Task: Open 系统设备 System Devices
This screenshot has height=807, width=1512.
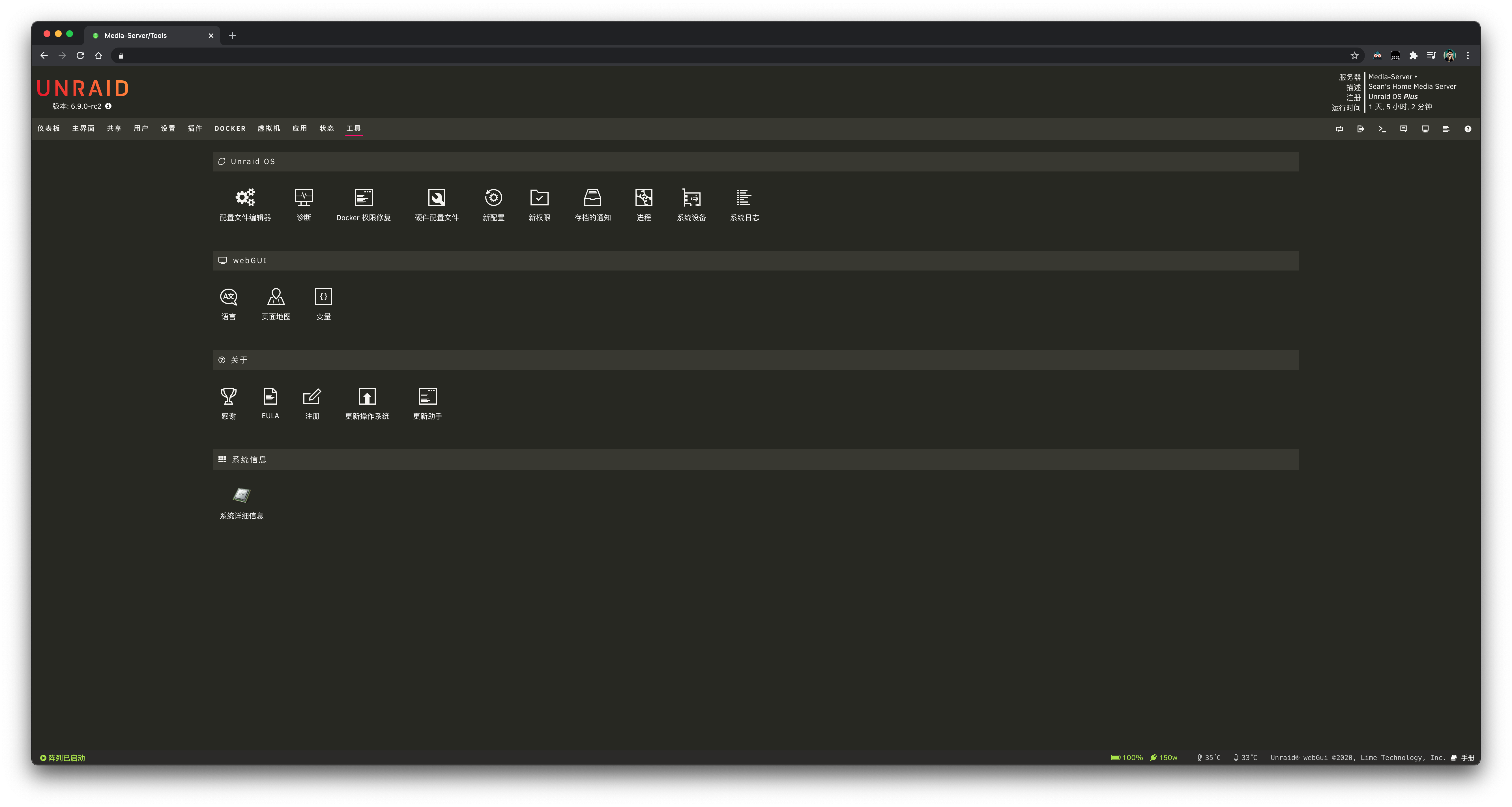Action: 691,198
